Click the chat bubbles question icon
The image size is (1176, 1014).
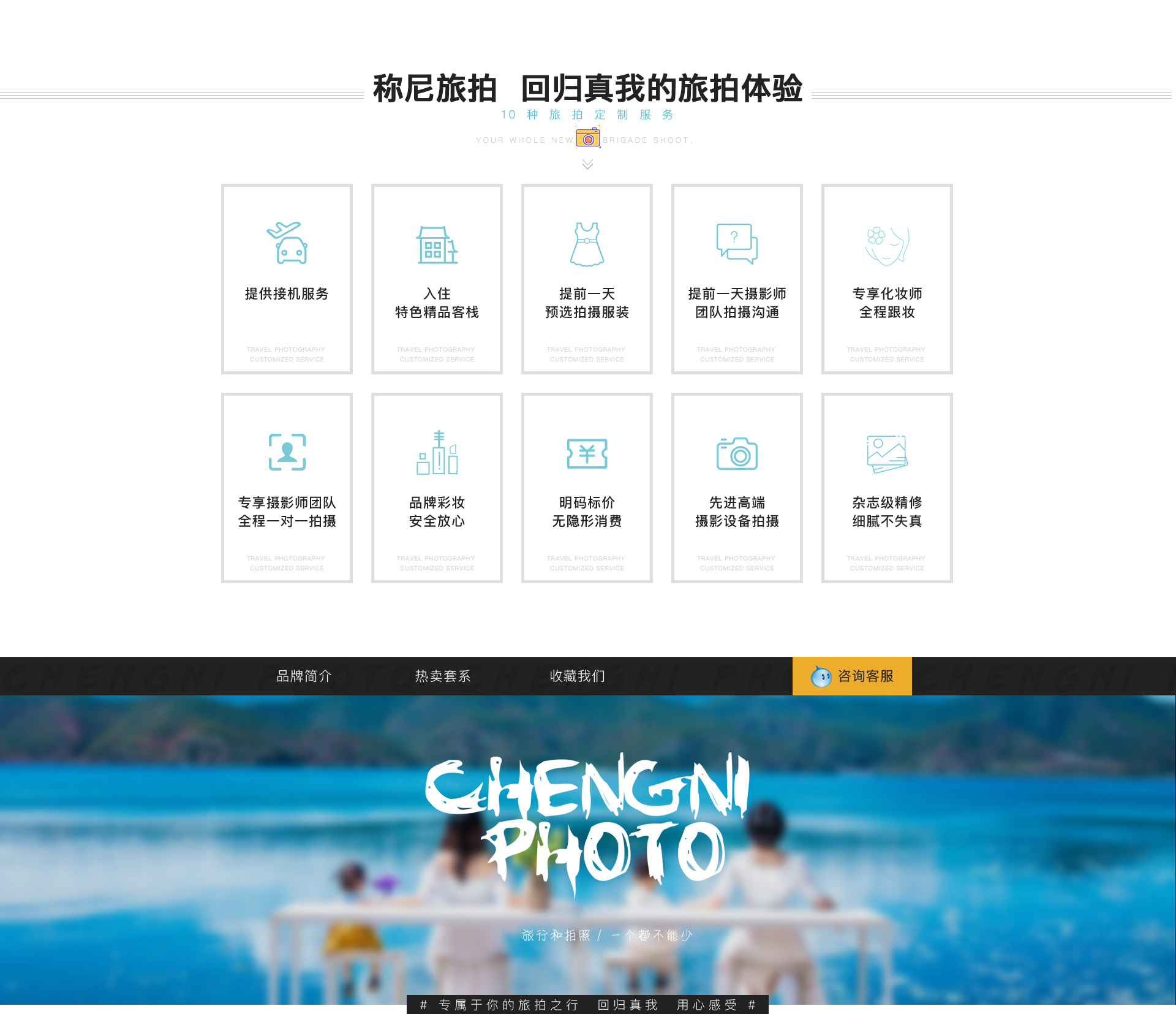[737, 243]
